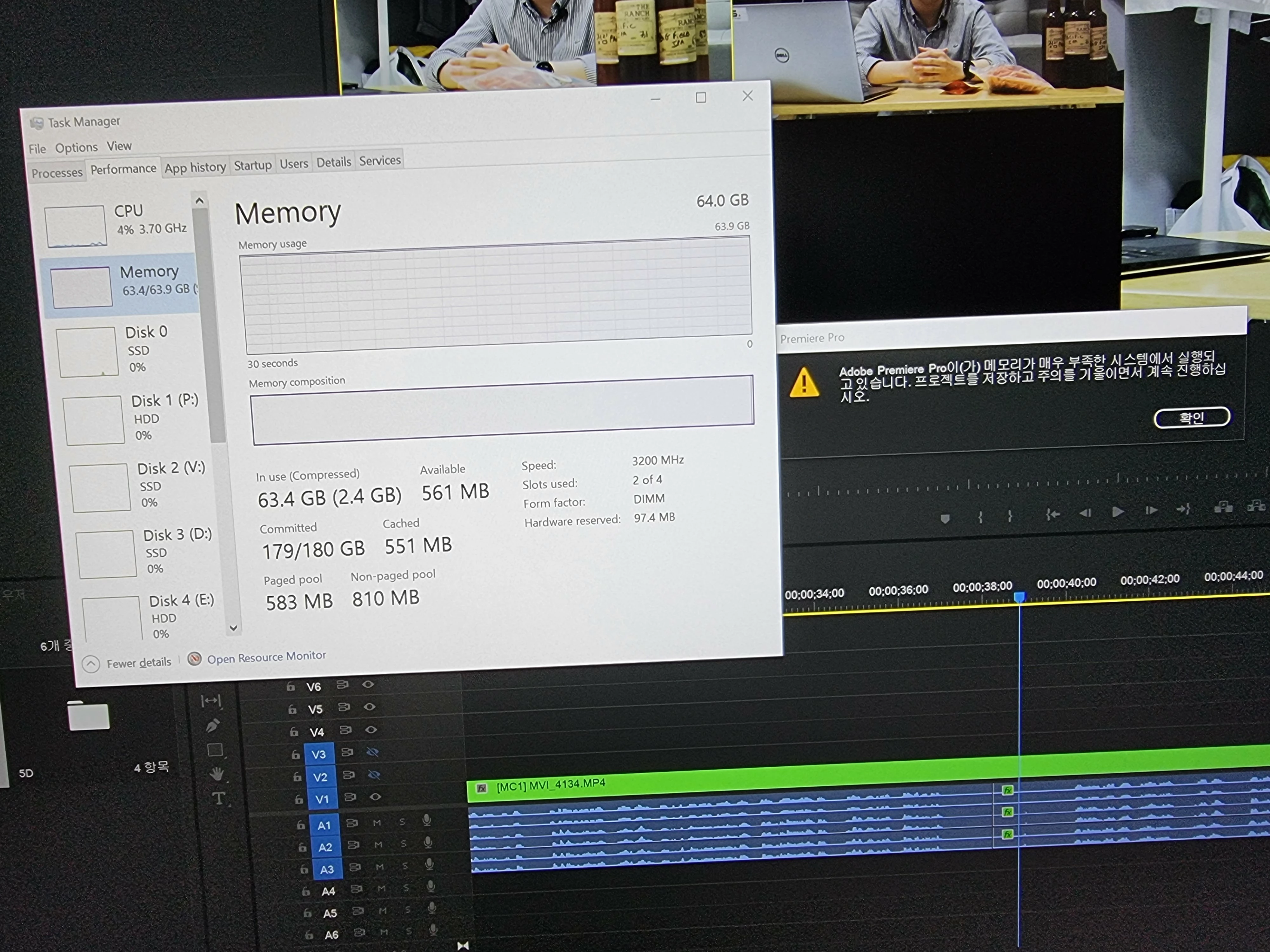
Task: Click the Play button in Program monitor
Action: pyautogui.click(x=1117, y=511)
